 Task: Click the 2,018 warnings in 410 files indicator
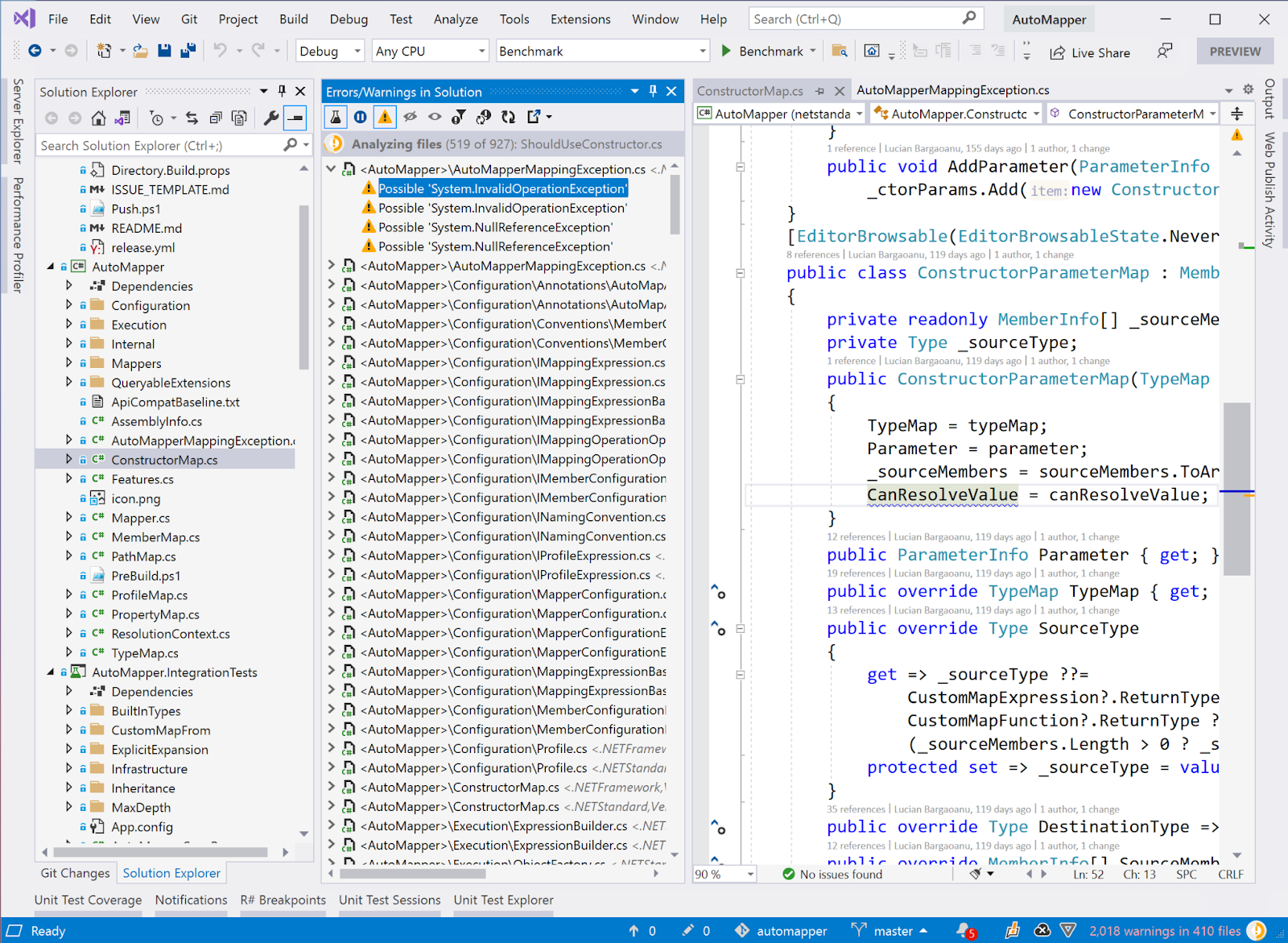(x=1165, y=931)
